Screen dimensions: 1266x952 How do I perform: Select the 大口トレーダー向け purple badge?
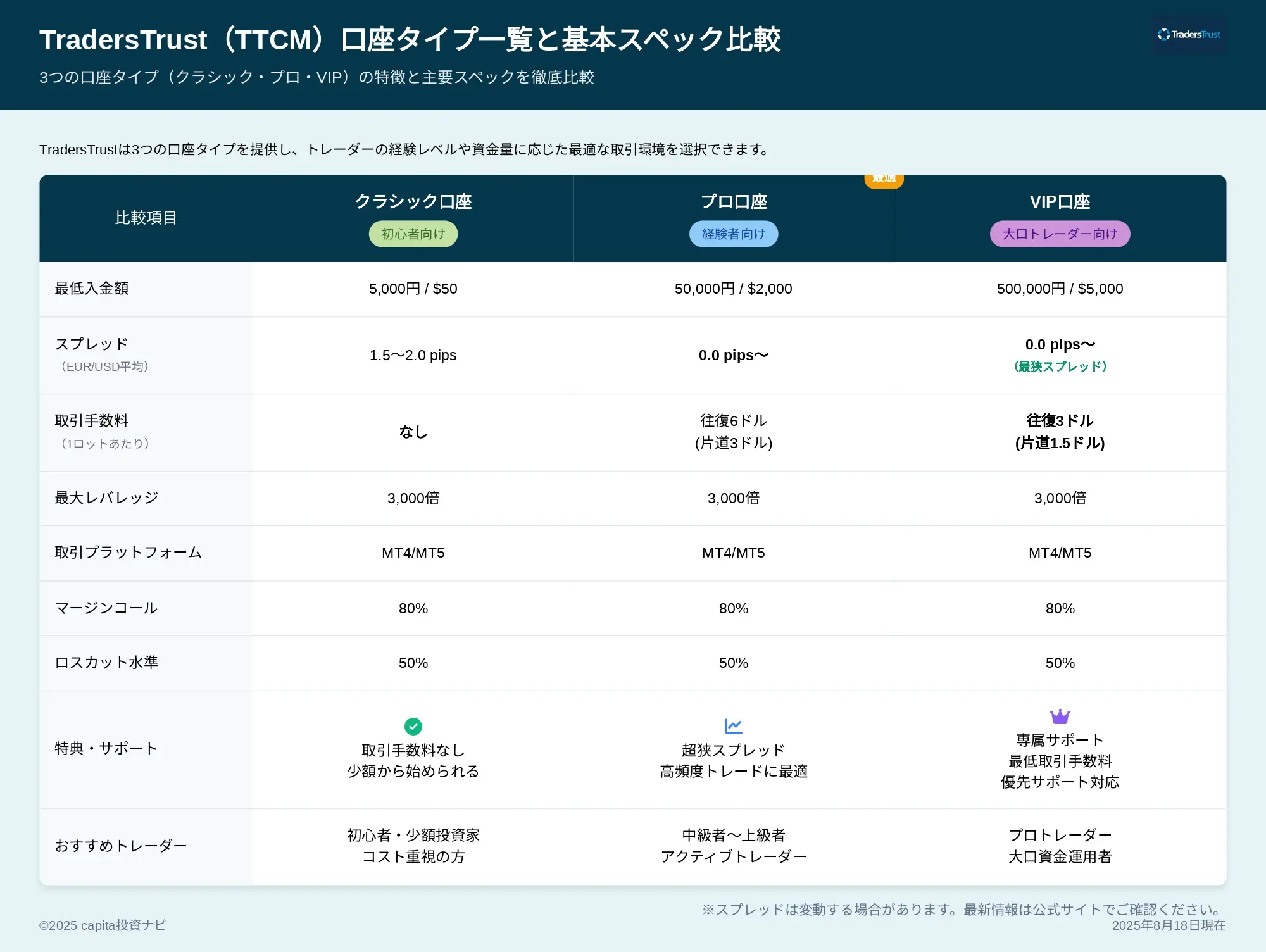(1060, 234)
